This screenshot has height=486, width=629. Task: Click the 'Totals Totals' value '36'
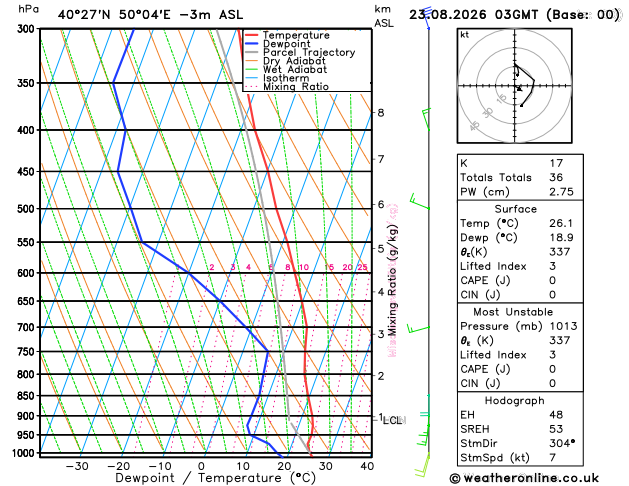[556, 177]
